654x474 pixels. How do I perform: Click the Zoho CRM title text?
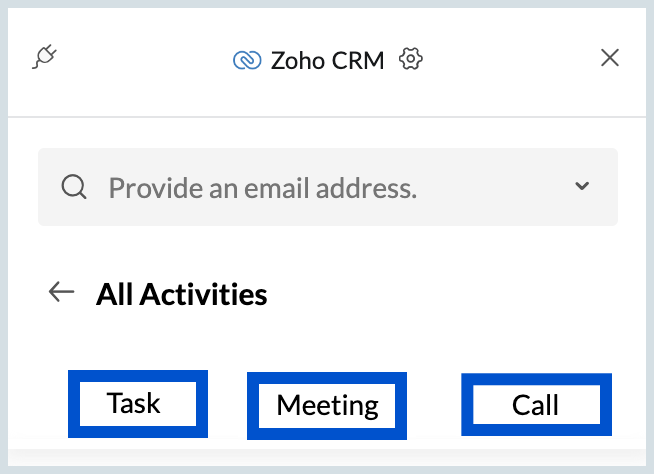pyautogui.click(x=327, y=61)
